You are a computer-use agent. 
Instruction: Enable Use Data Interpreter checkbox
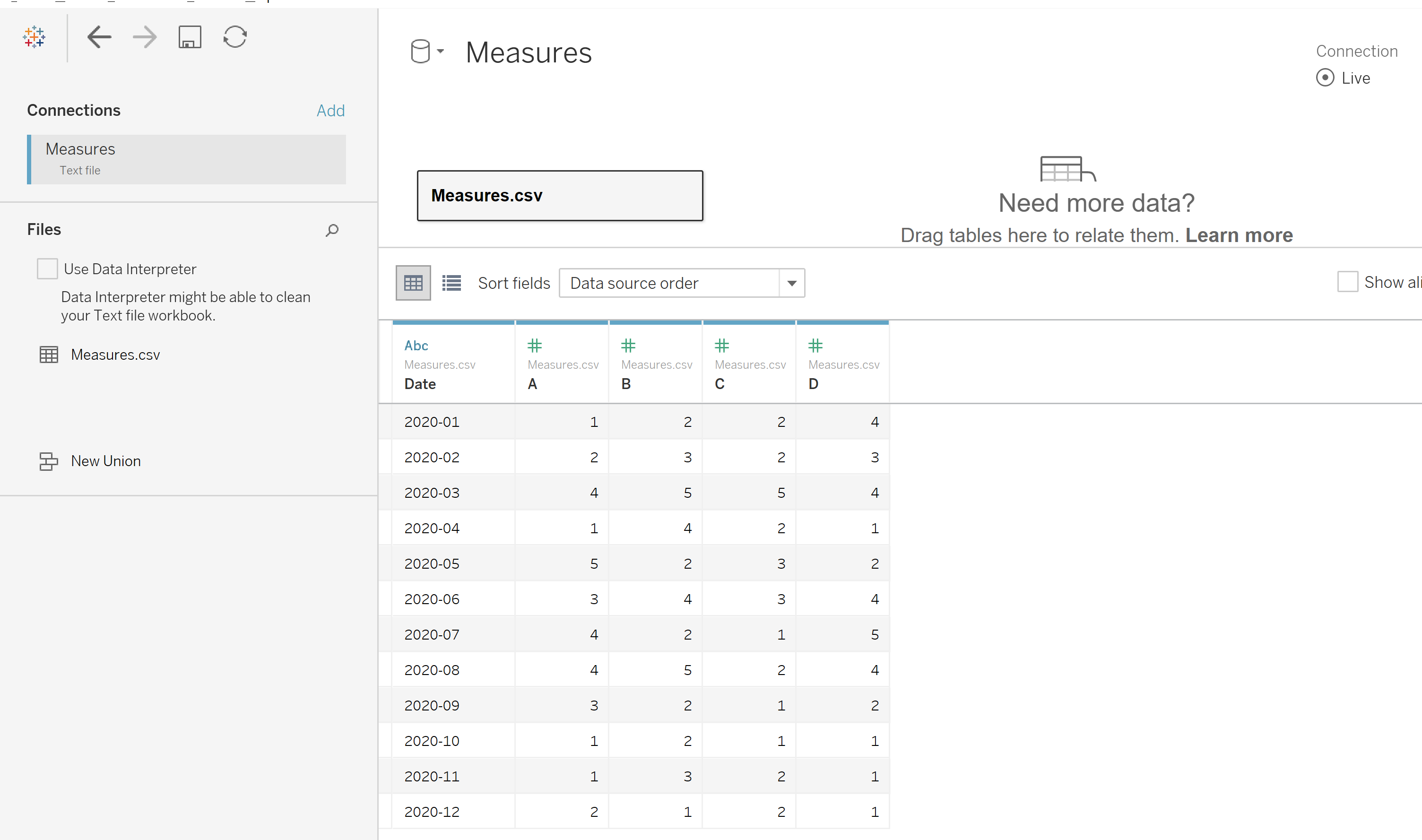(47, 269)
